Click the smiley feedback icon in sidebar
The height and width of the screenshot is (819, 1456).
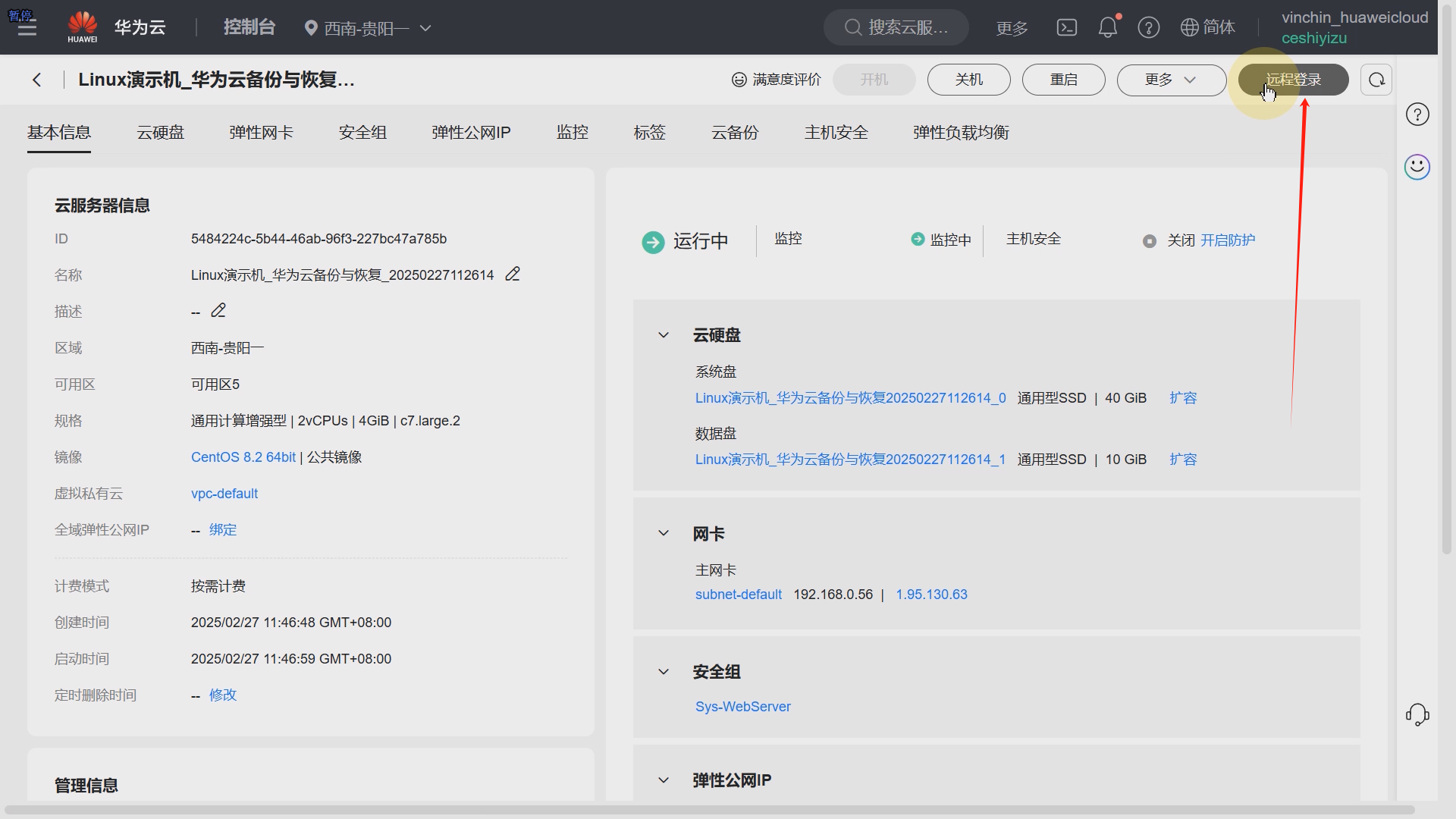[1417, 167]
